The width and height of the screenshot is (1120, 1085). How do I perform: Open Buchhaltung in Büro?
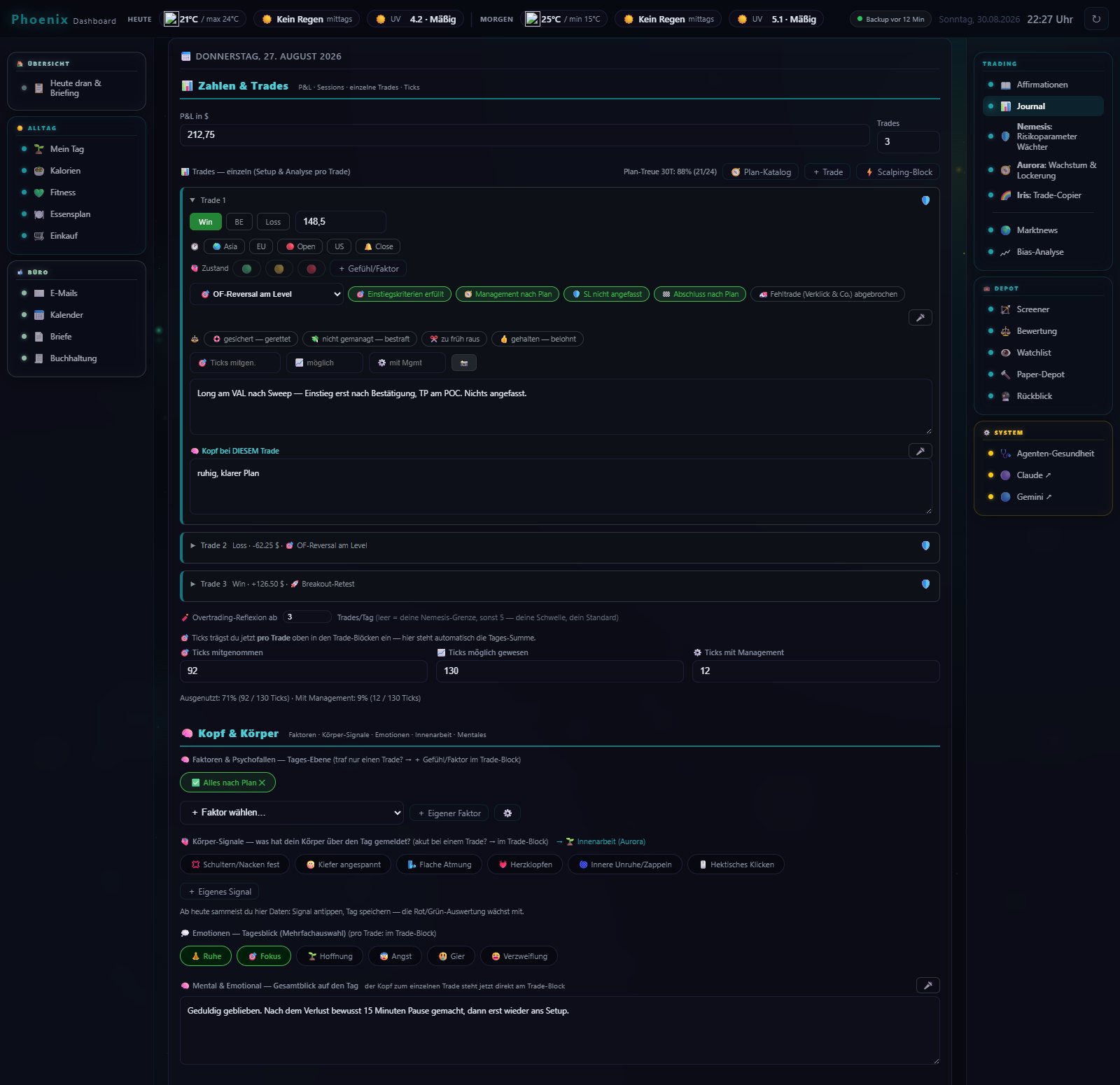[76, 358]
